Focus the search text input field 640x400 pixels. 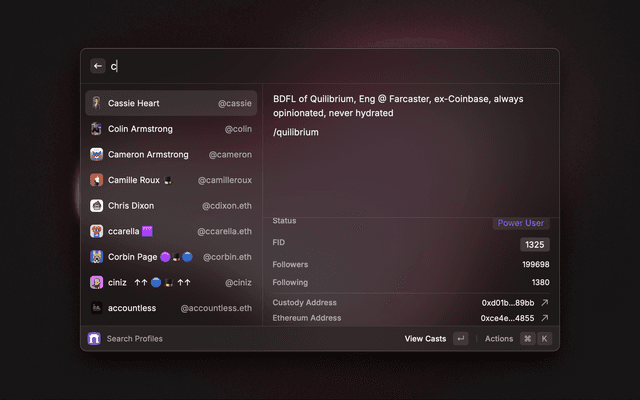click(330, 66)
